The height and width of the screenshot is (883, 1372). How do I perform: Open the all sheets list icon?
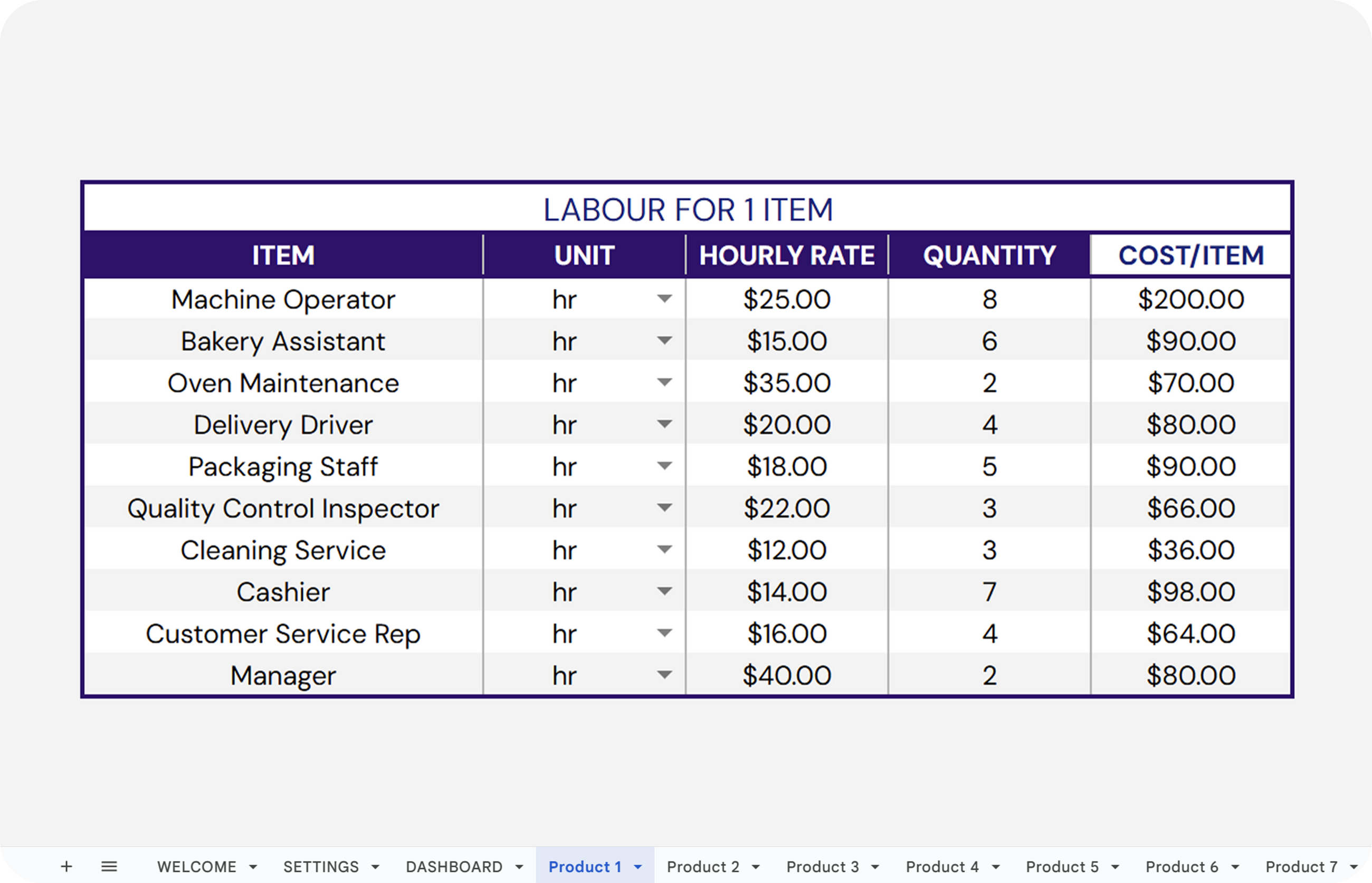(109, 866)
